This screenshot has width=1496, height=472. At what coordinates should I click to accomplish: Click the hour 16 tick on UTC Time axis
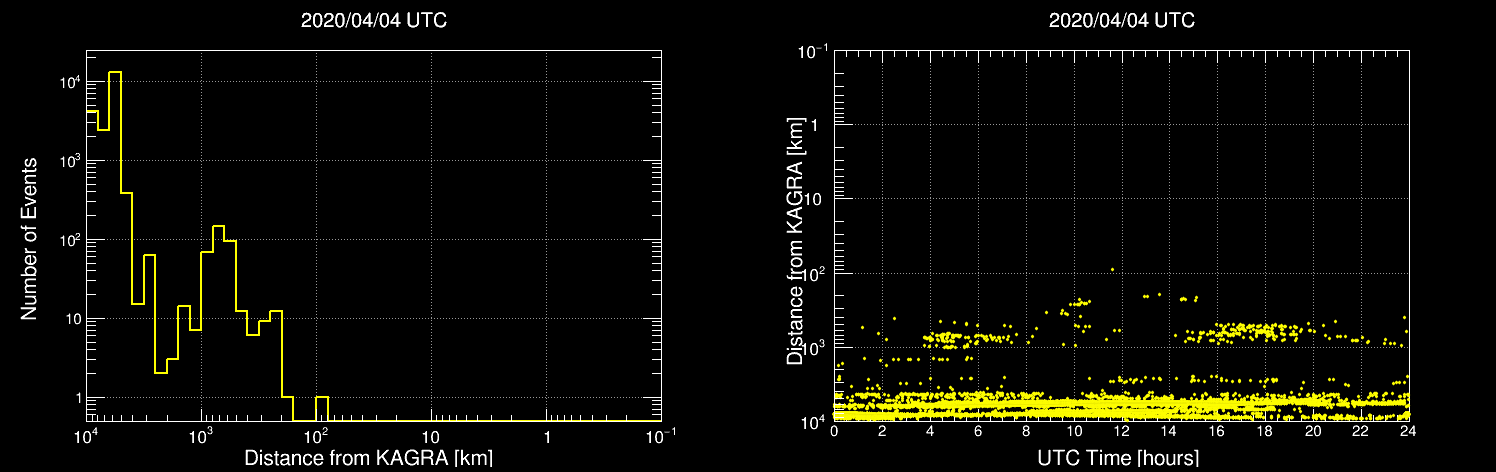[x=1217, y=430]
